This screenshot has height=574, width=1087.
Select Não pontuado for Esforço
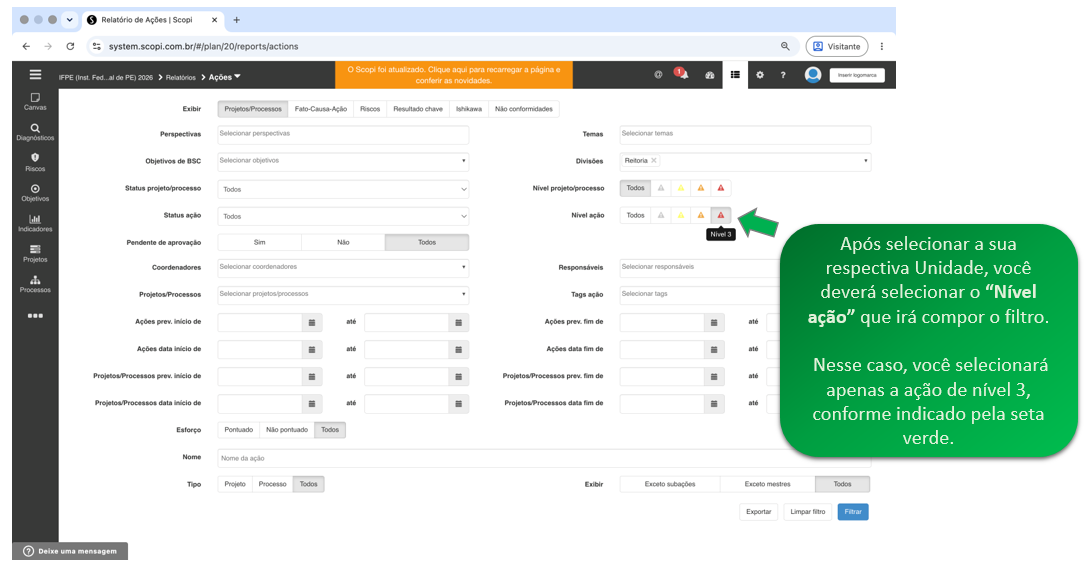pos(287,430)
